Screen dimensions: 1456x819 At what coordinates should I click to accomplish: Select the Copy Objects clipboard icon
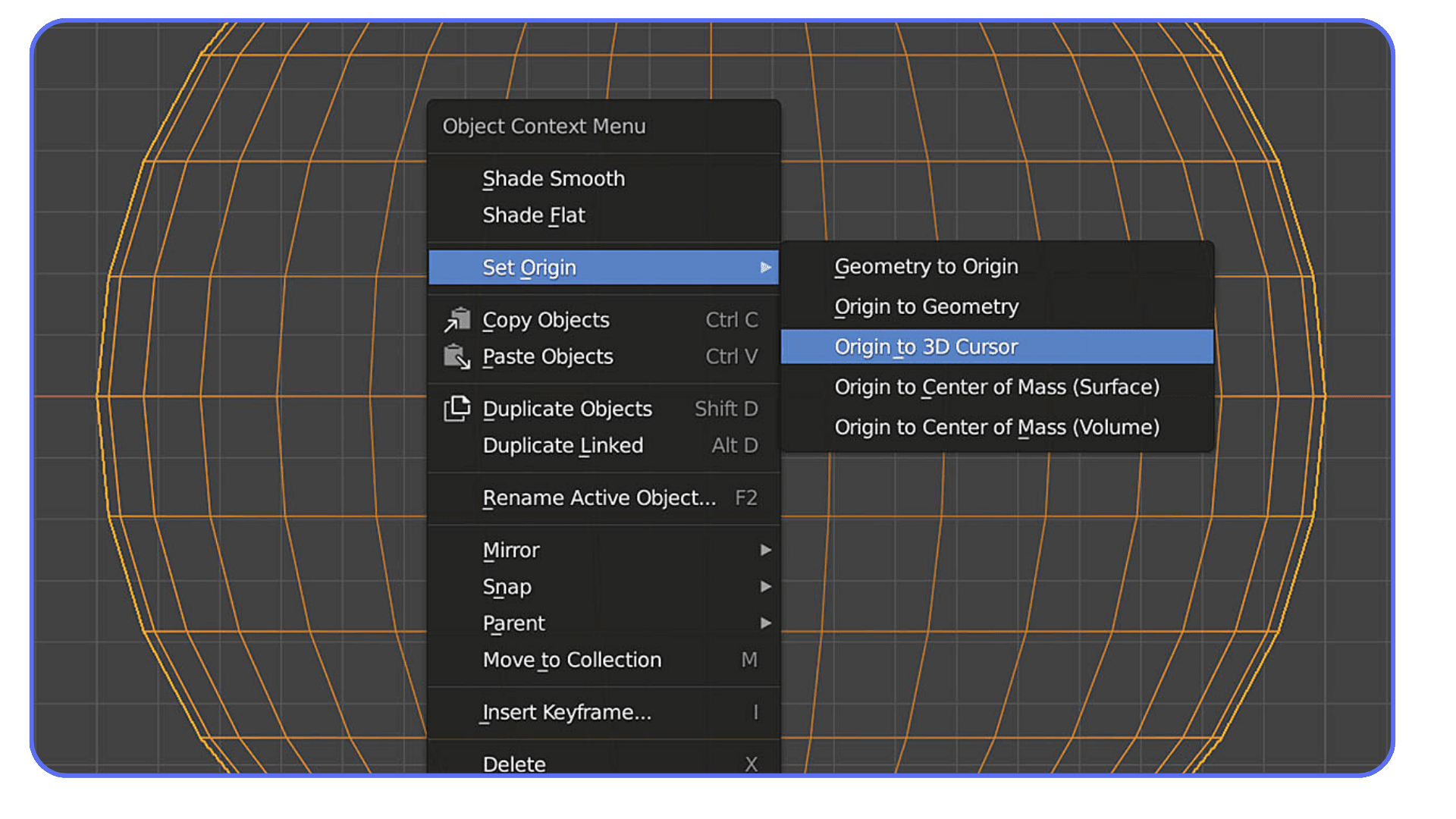coord(457,319)
